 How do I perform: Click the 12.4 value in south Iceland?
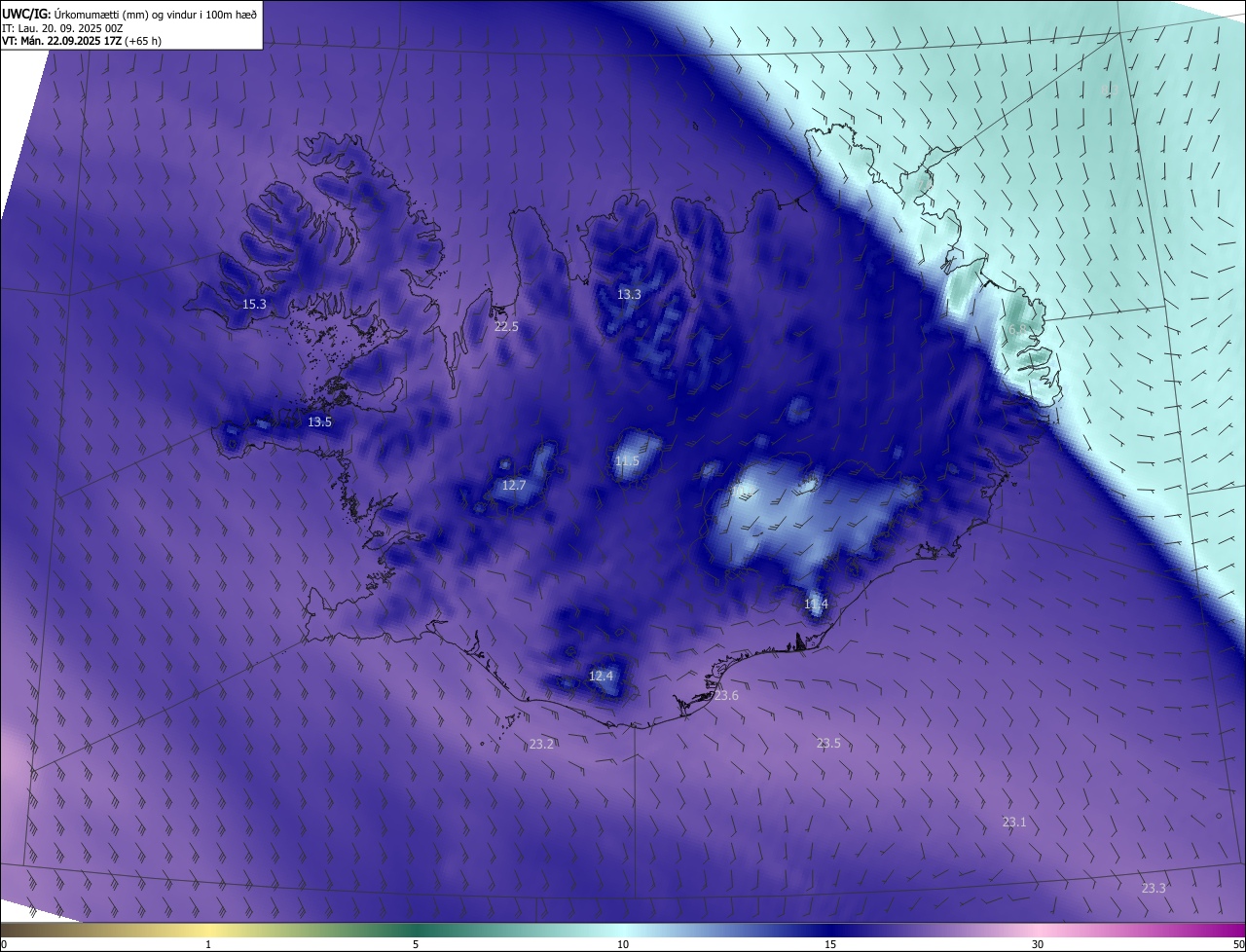[601, 676]
